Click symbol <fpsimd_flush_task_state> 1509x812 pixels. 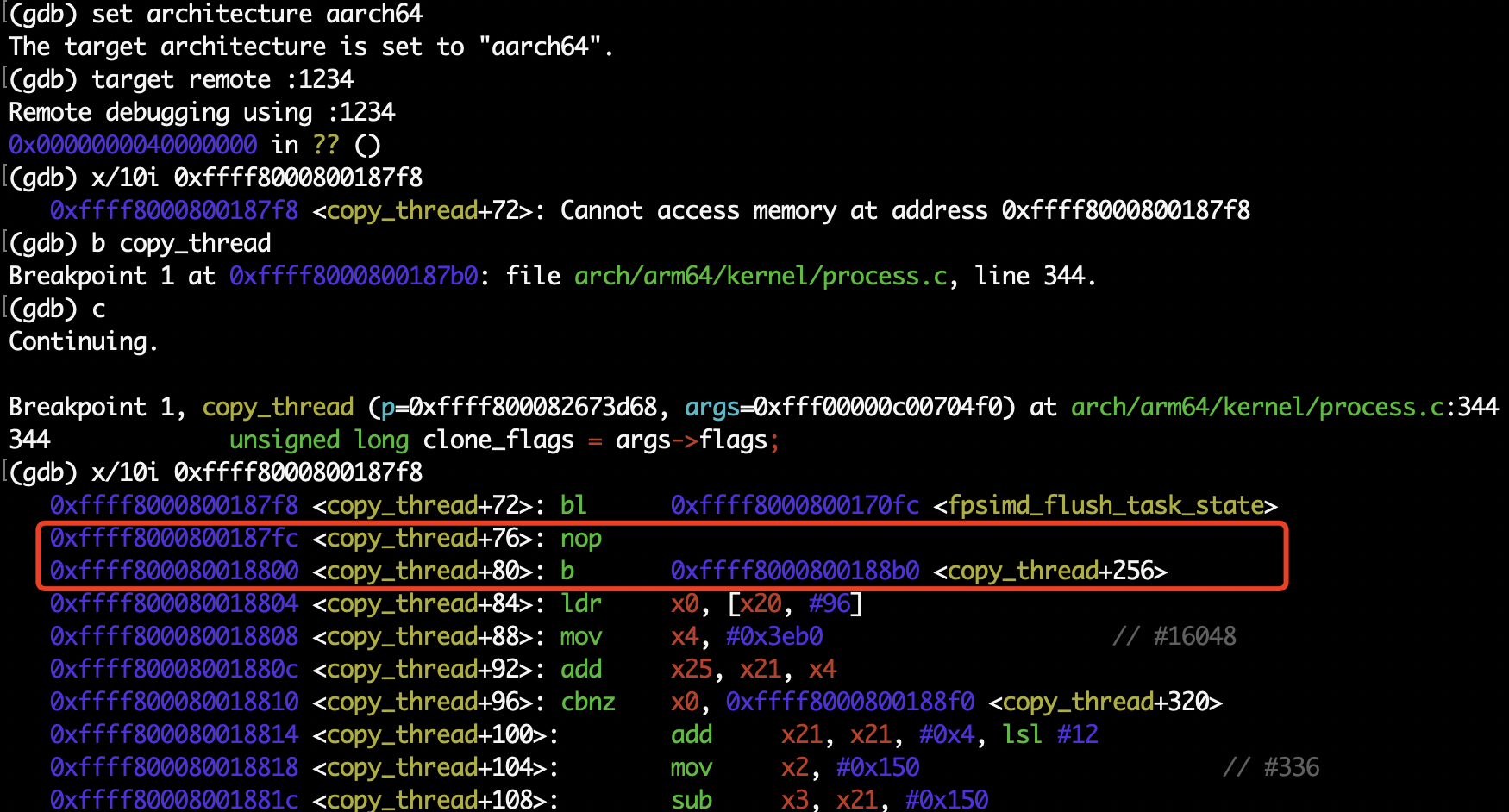click(x=1105, y=505)
